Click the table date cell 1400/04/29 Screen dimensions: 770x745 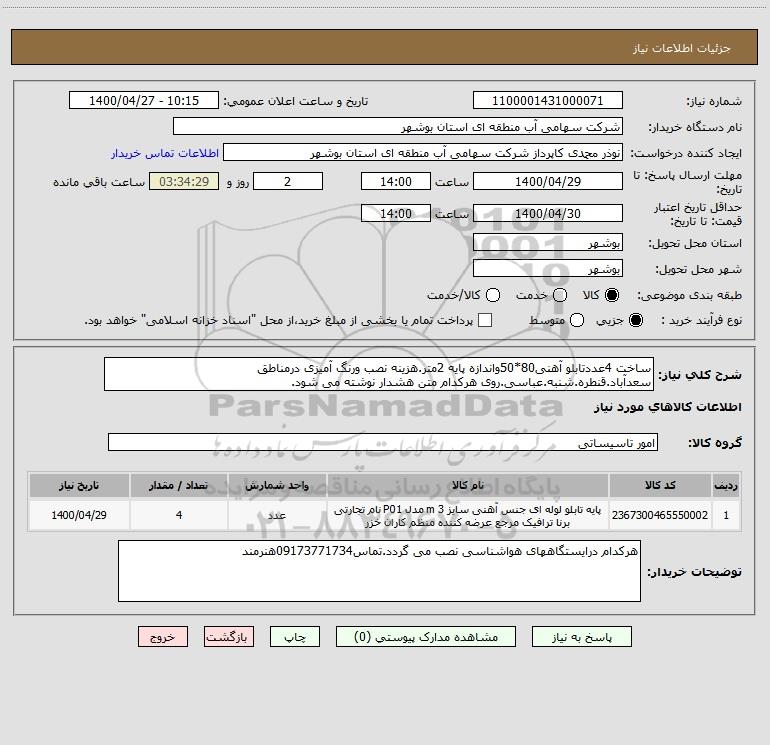[79, 515]
